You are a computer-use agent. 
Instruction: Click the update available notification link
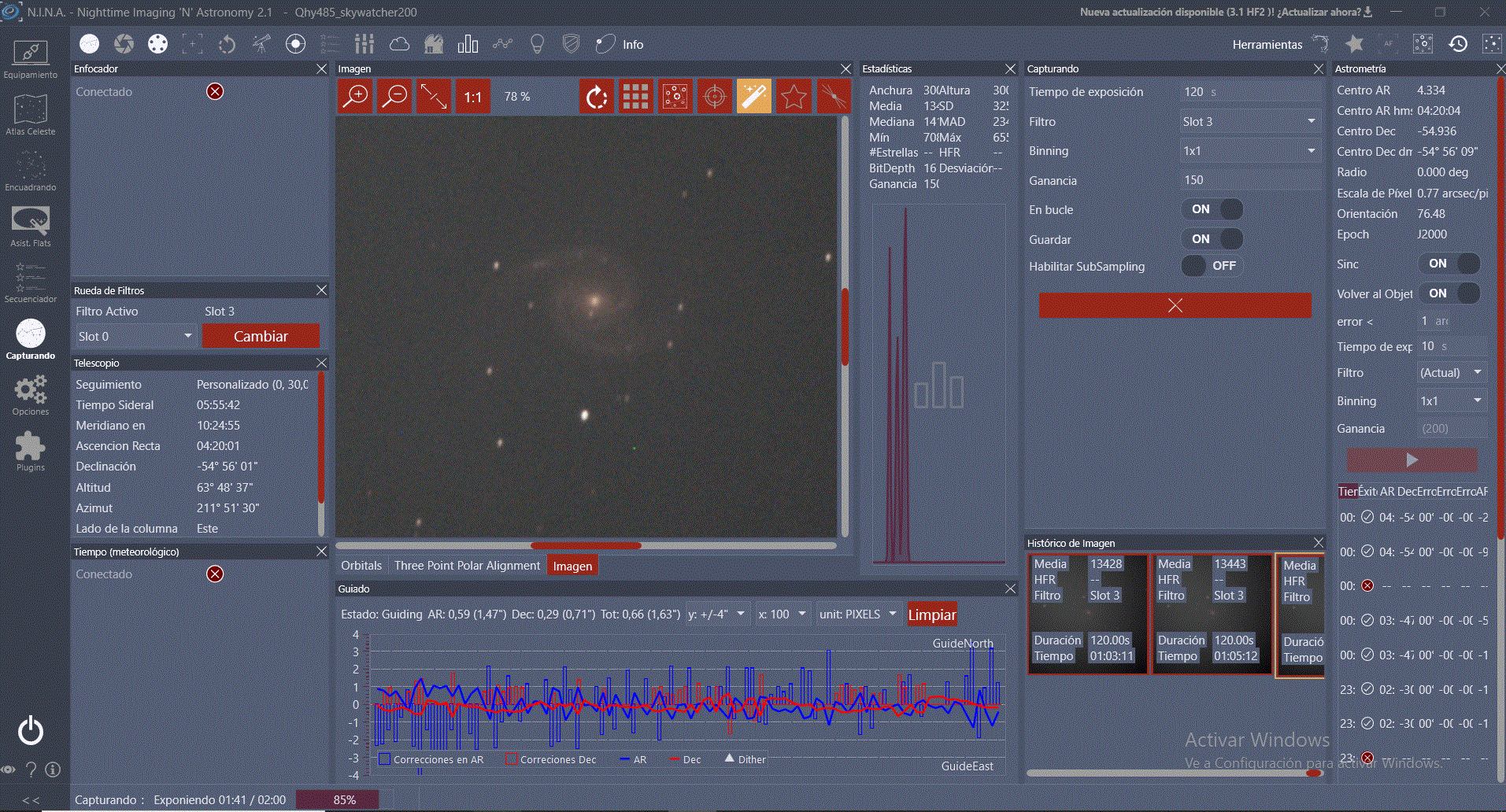pyautogui.click(x=1226, y=12)
